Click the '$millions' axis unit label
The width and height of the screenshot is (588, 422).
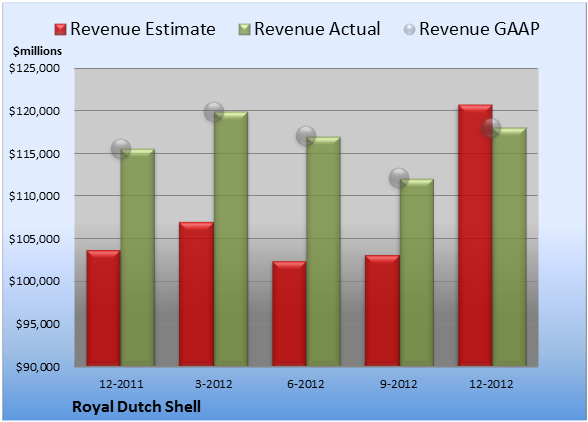[x=37, y=51]
